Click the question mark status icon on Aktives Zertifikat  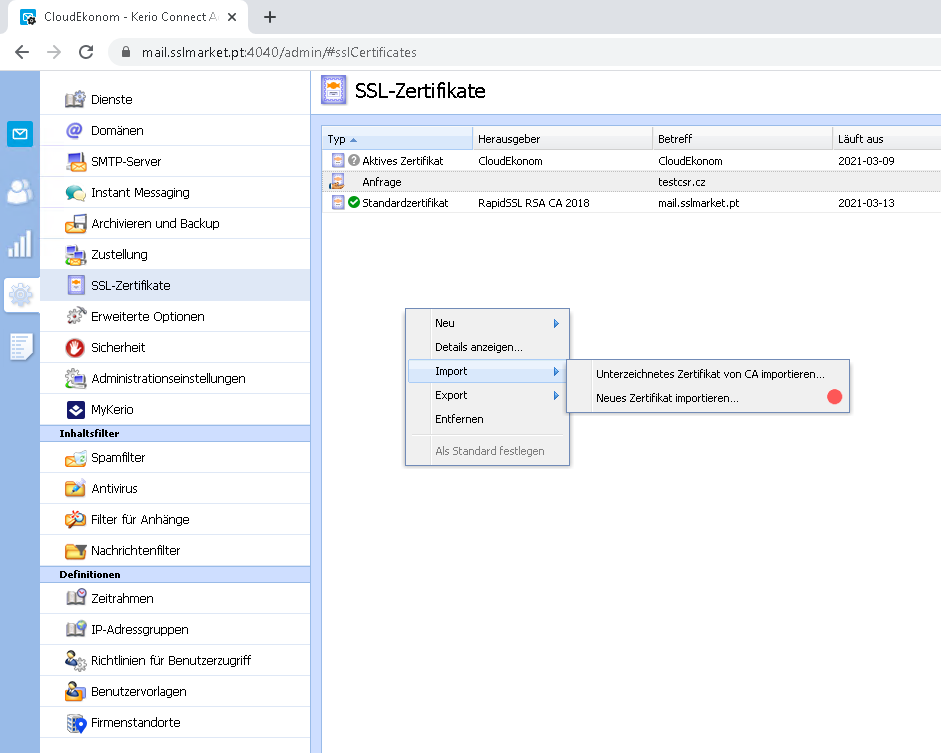353,160
